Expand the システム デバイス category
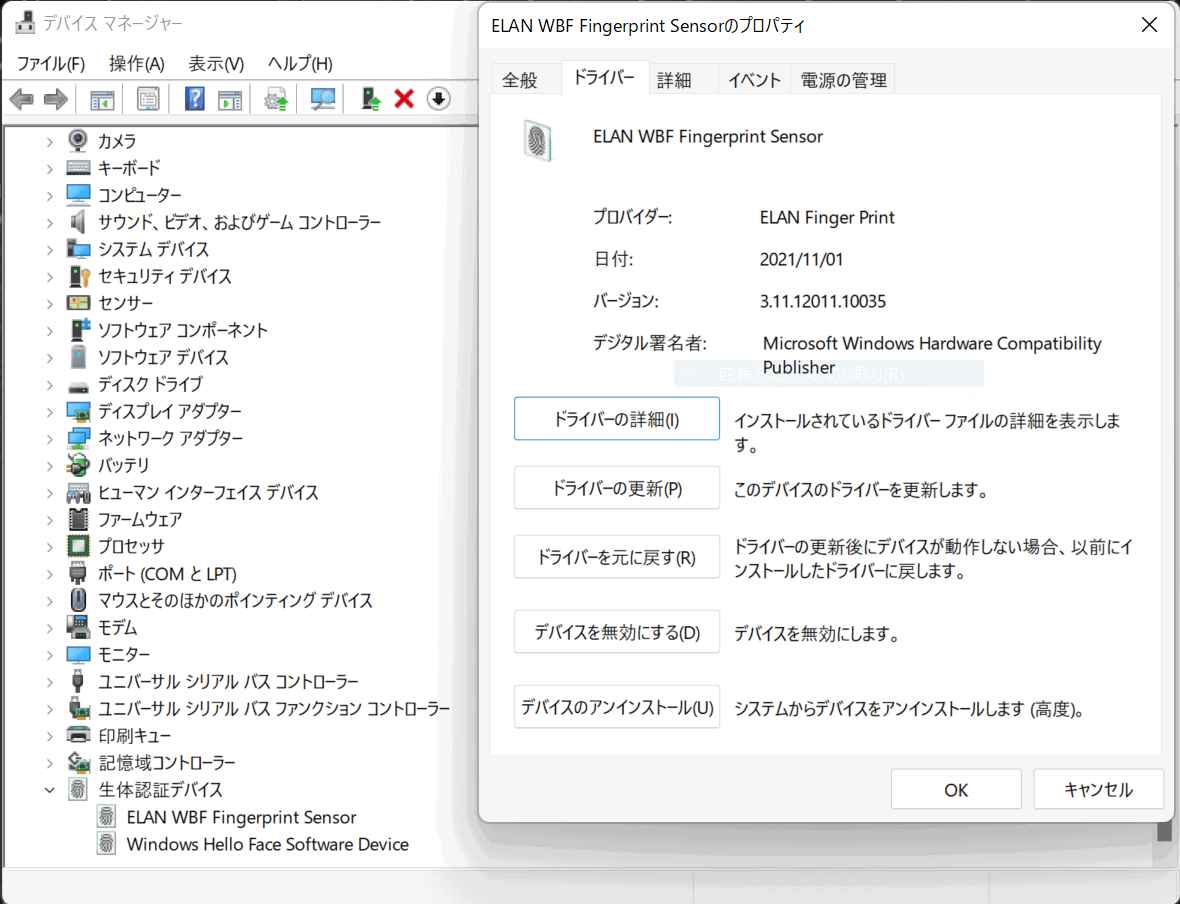This screenshot has height=904, width=1180. point(50,249)
